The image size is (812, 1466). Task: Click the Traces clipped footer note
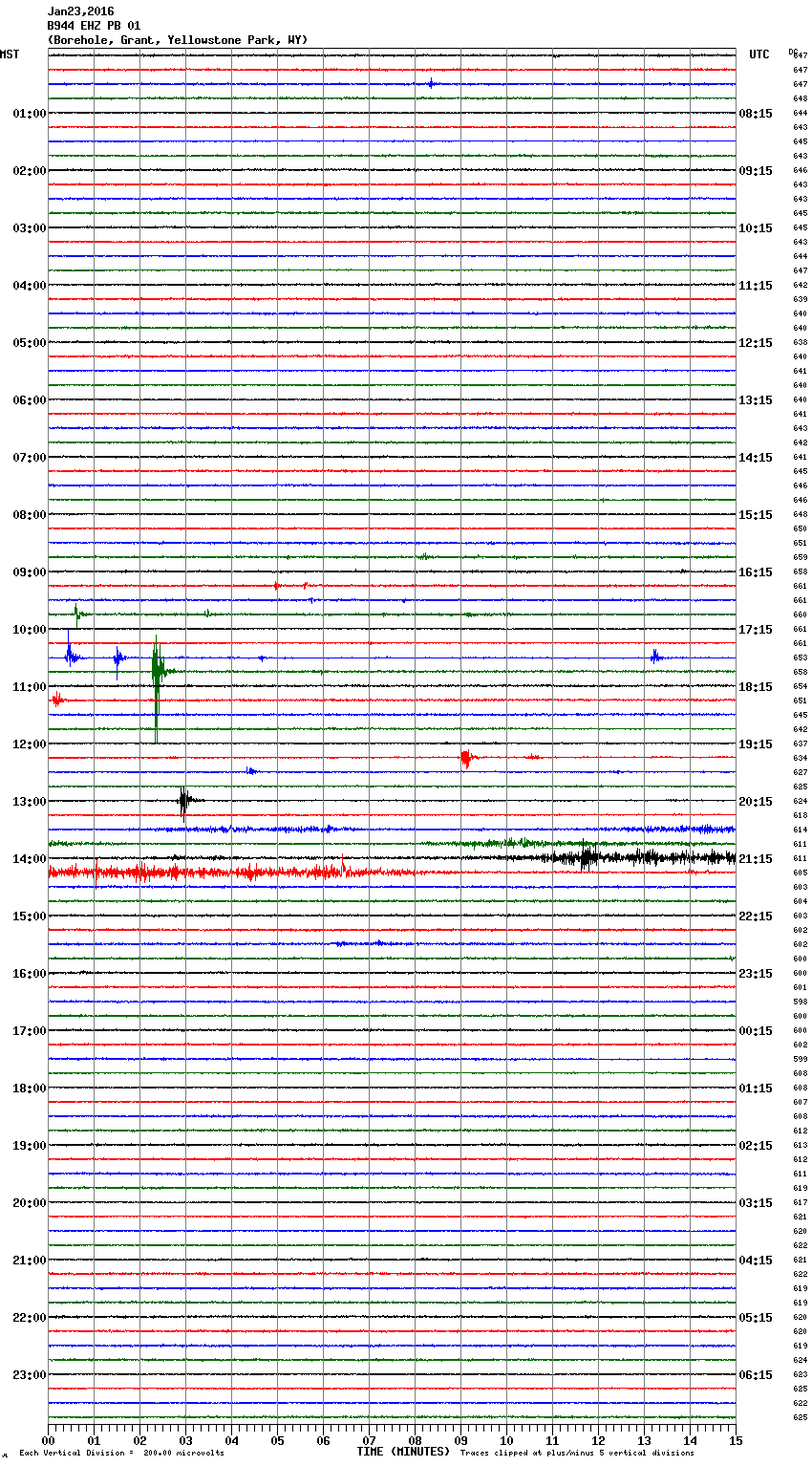(x=577, y=1454)
